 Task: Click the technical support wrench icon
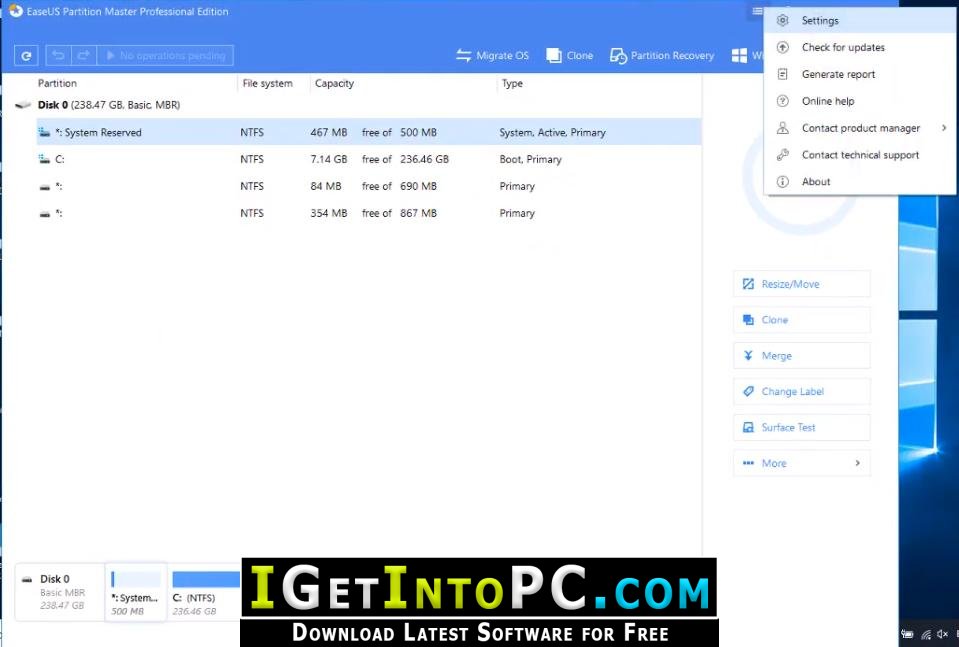coord(782,155)
